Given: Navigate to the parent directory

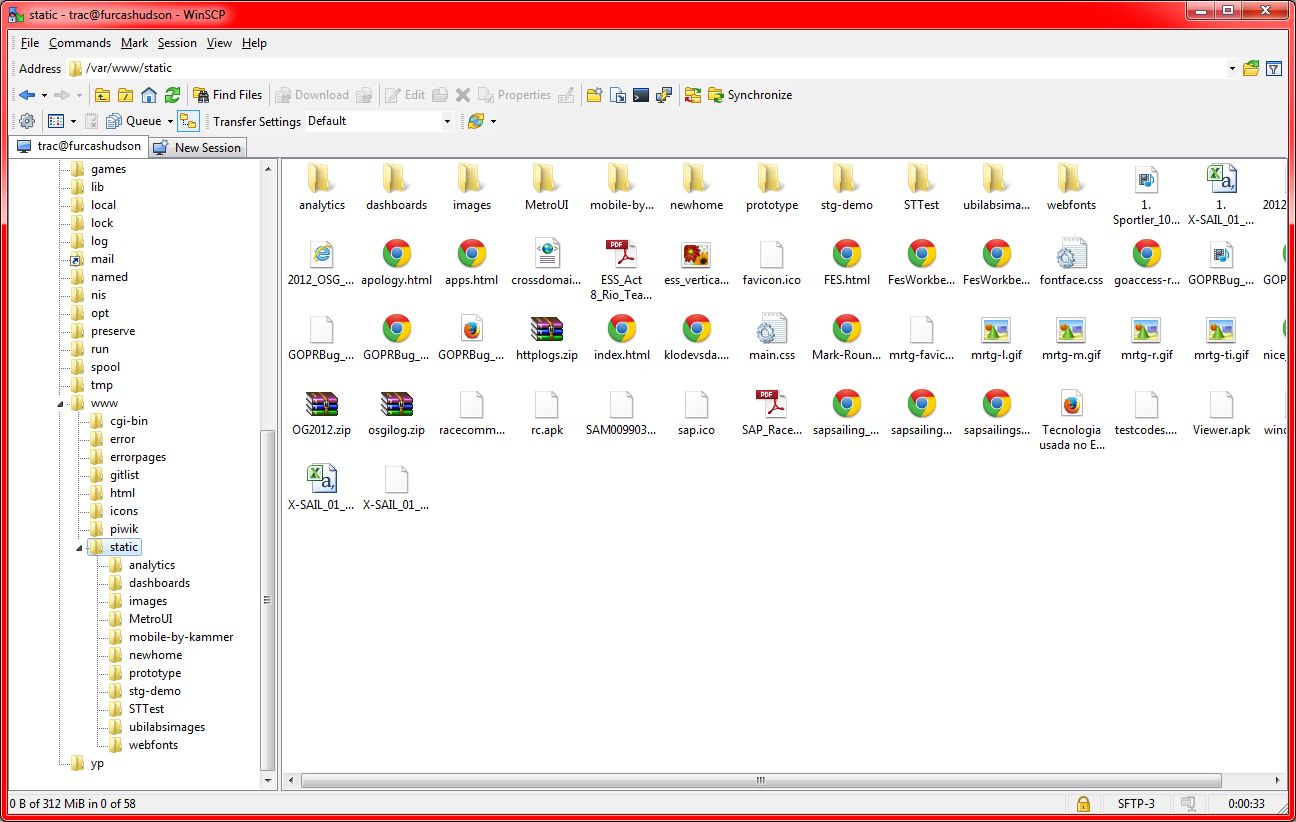Looking at the screenshot, I should (x=102, y=94).
